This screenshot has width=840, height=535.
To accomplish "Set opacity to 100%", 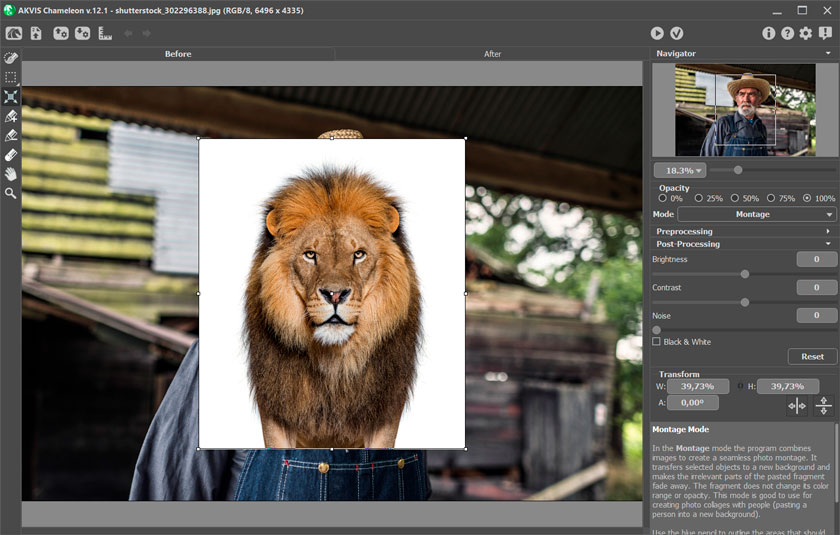I will (x=807, y=198).
